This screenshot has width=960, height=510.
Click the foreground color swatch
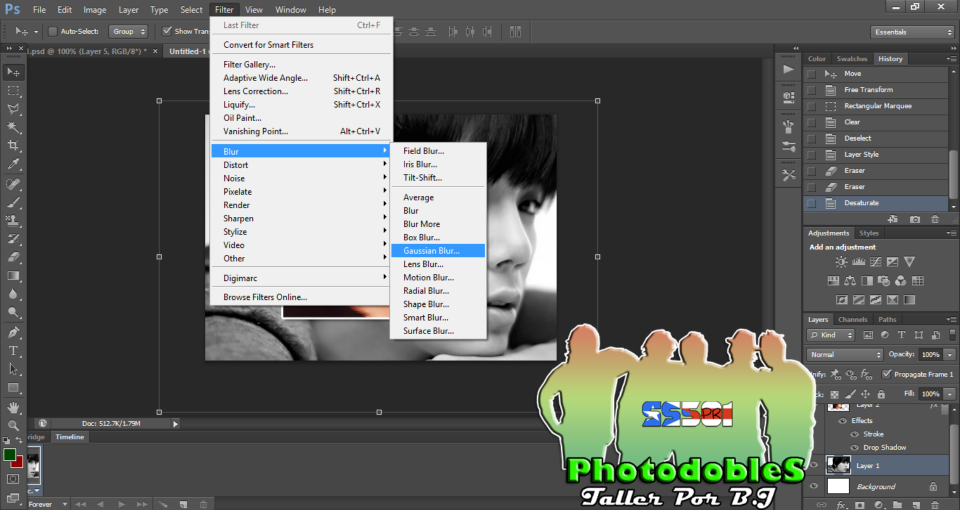9,455
